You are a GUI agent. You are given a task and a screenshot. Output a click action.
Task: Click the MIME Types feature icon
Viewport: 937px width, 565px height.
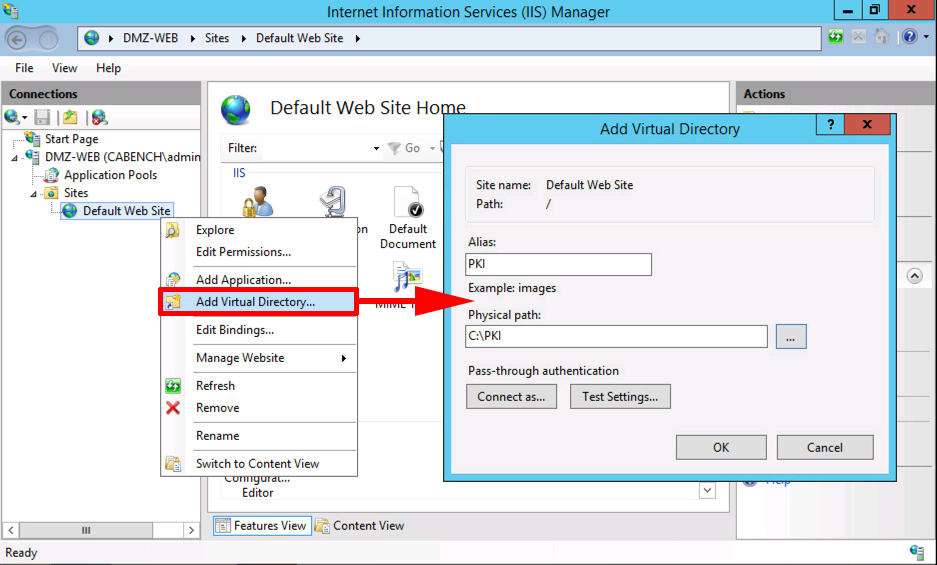[x=408, y=277]
